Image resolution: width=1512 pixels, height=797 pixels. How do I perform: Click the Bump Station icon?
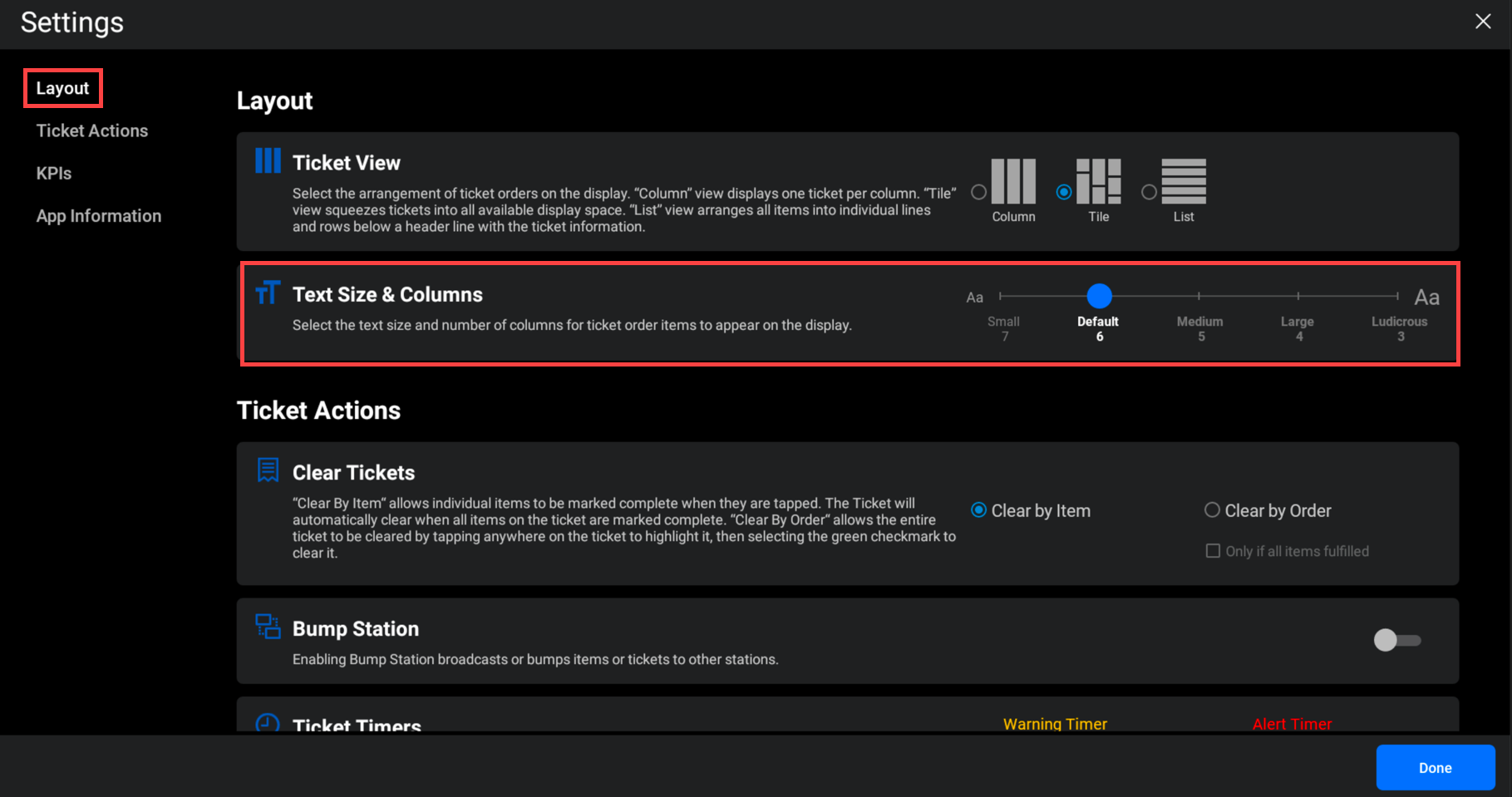click(268, 627)
